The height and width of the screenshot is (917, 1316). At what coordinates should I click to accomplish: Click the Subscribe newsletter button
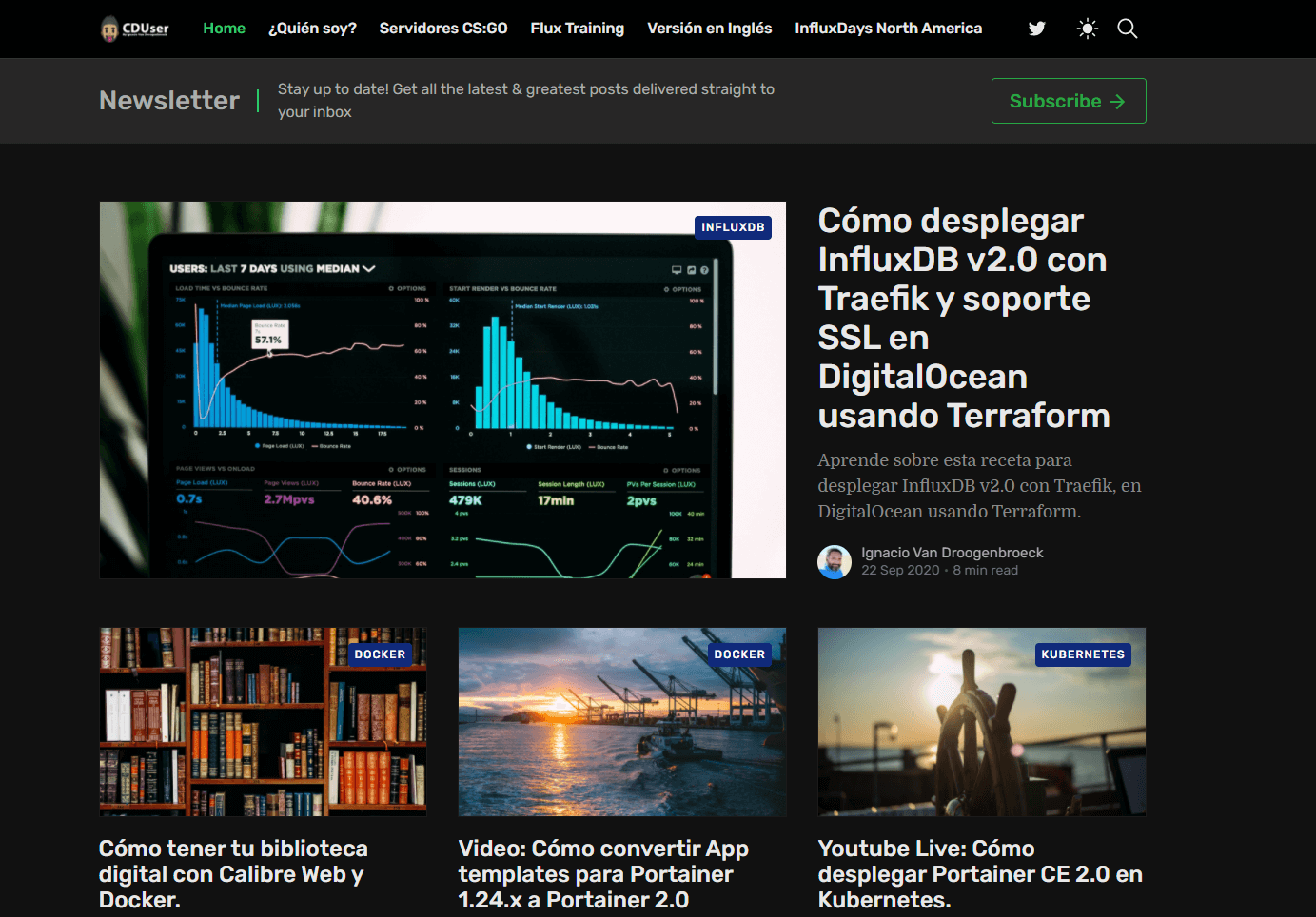[x=1069, y=101]
